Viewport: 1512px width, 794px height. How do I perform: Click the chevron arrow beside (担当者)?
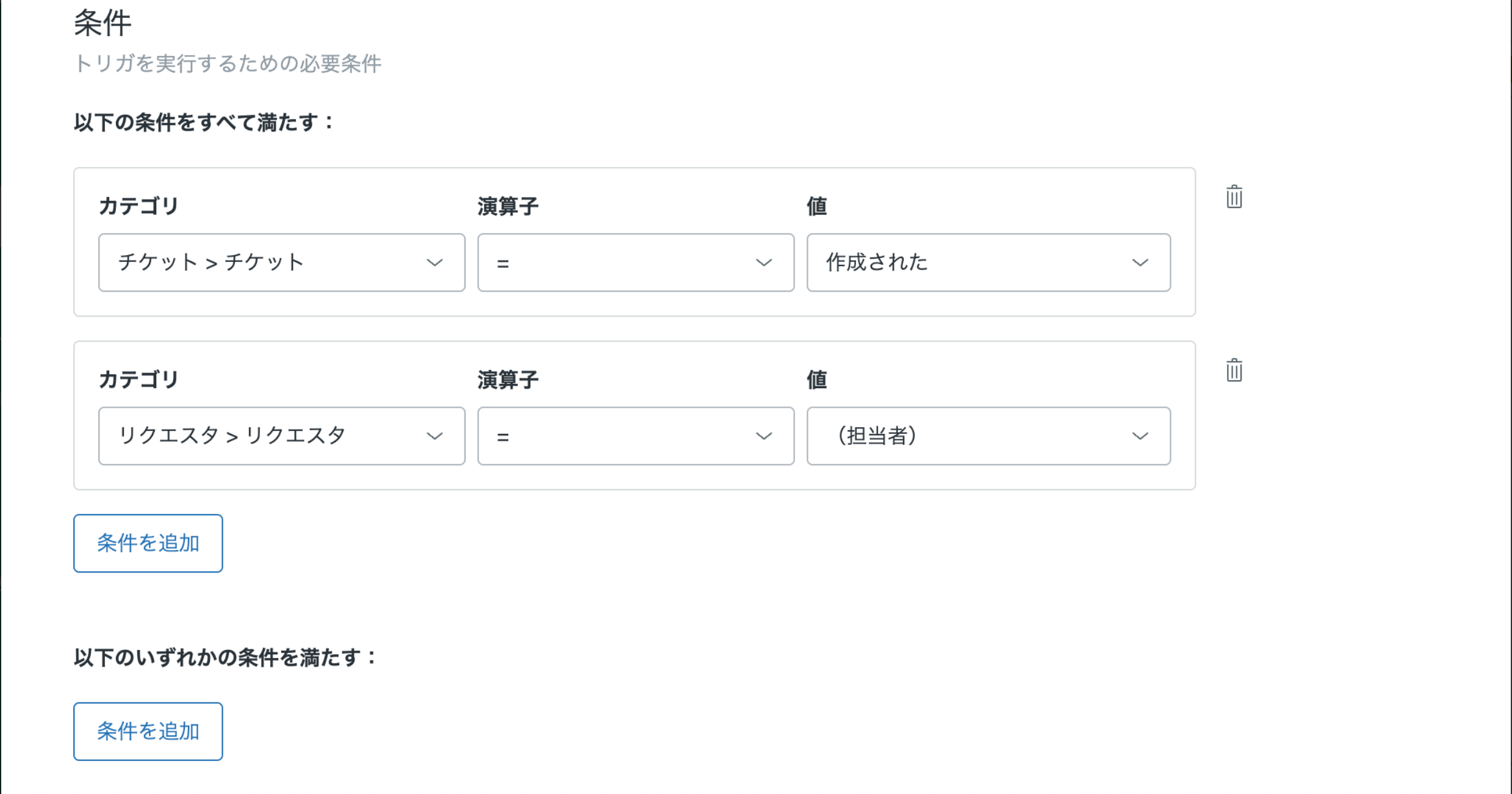tap(1140, 436)
